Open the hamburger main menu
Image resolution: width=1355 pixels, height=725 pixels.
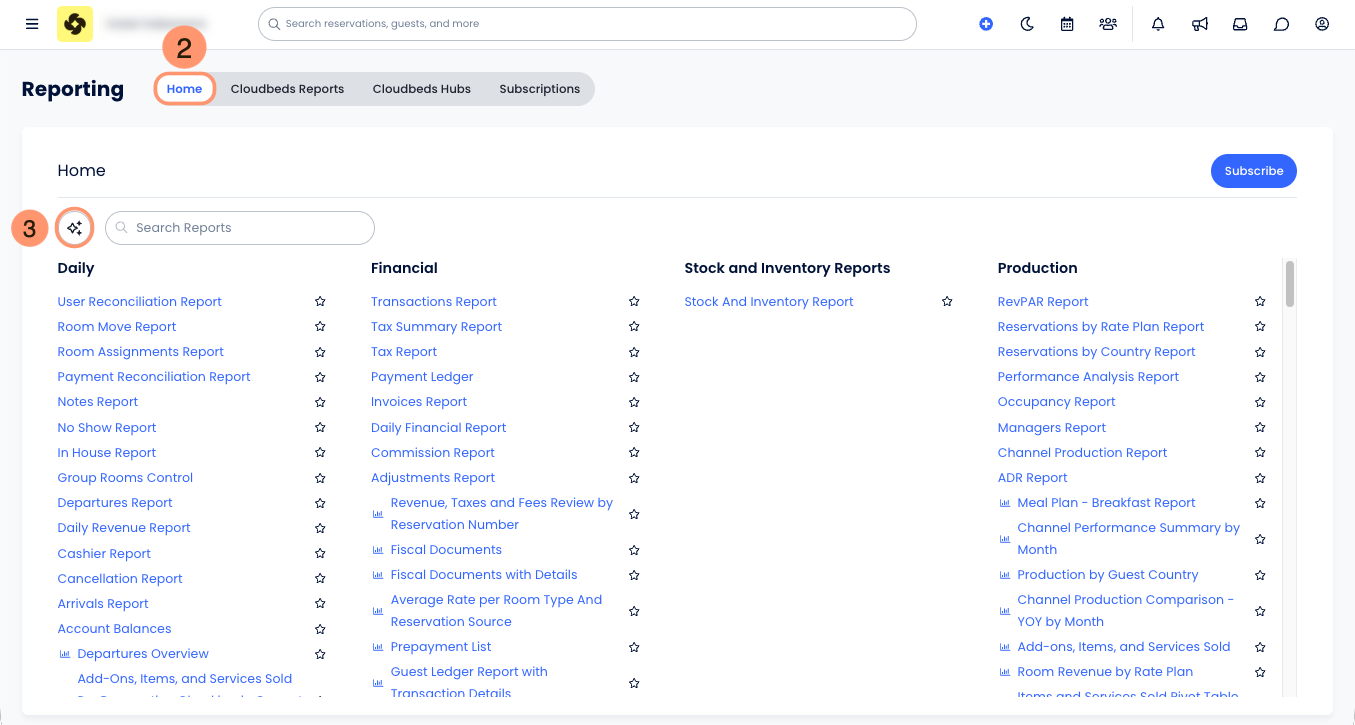point(32,24)
